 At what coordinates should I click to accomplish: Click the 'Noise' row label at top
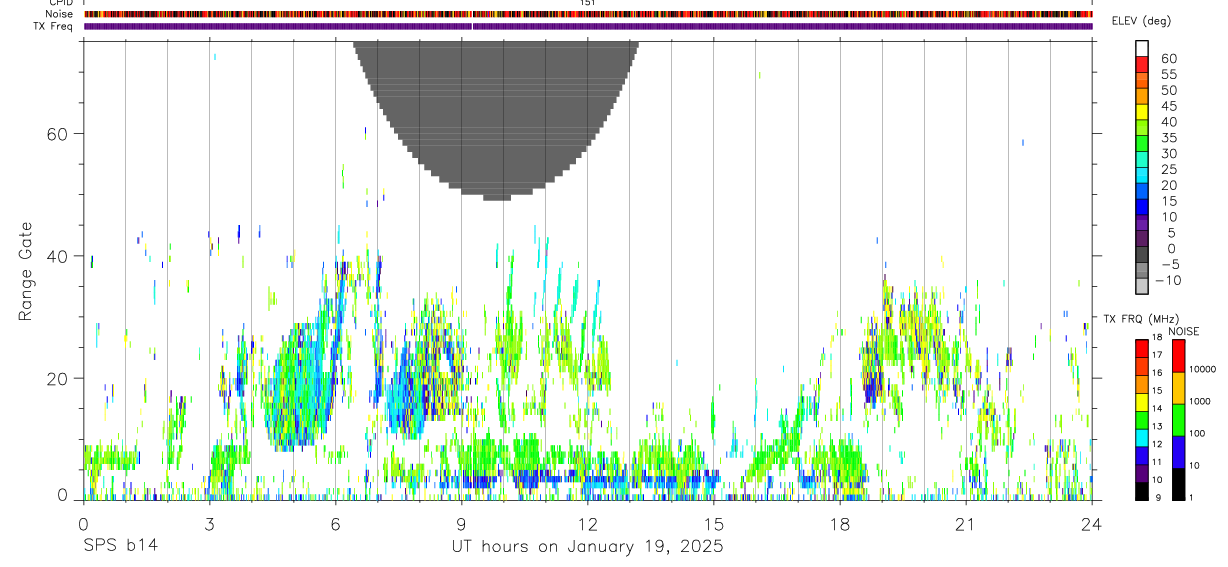click(x=61, y=14)
